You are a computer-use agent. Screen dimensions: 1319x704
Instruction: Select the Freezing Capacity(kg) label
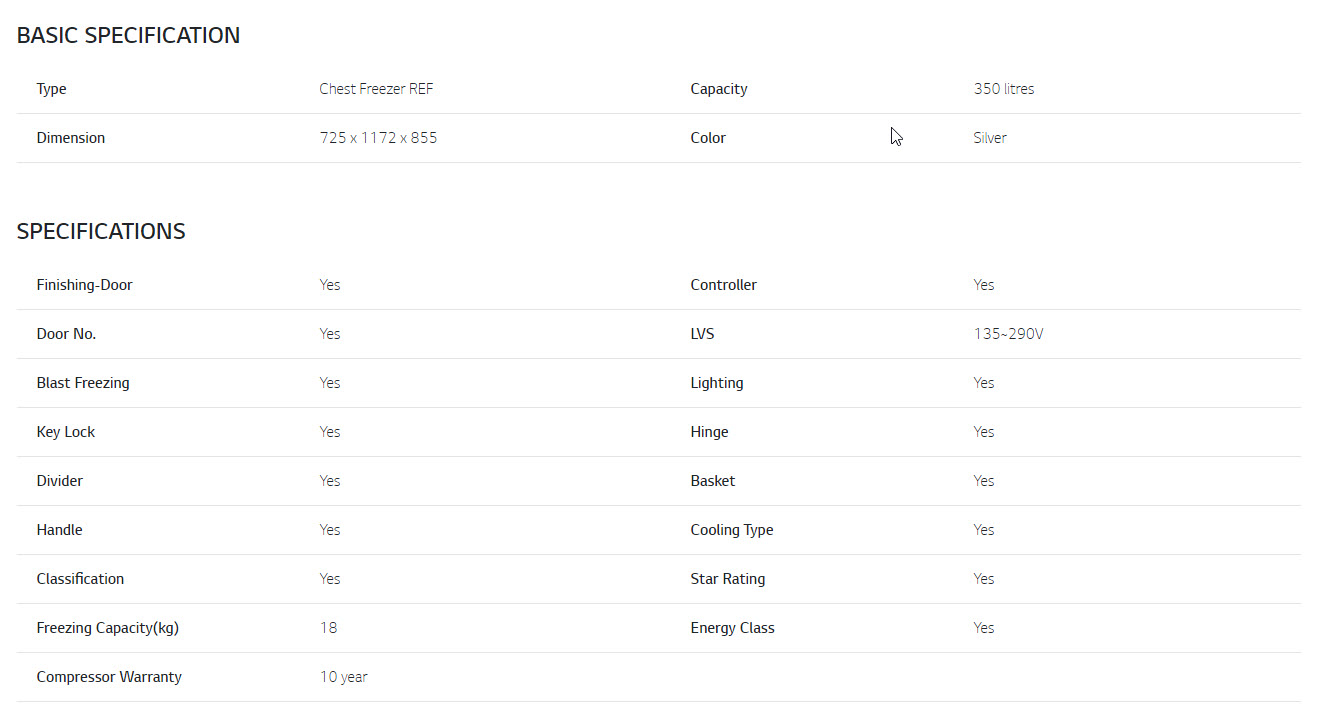click(x=108, y=628)
